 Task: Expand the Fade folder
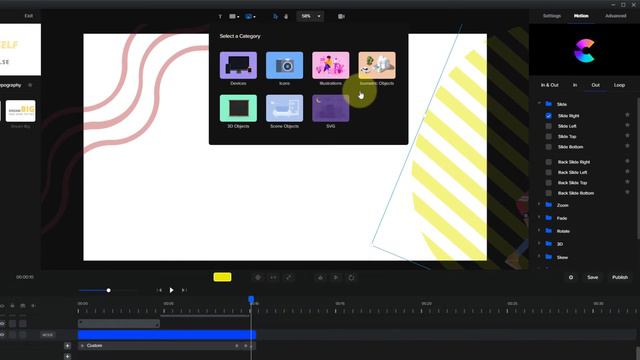(x=539, y=218)
